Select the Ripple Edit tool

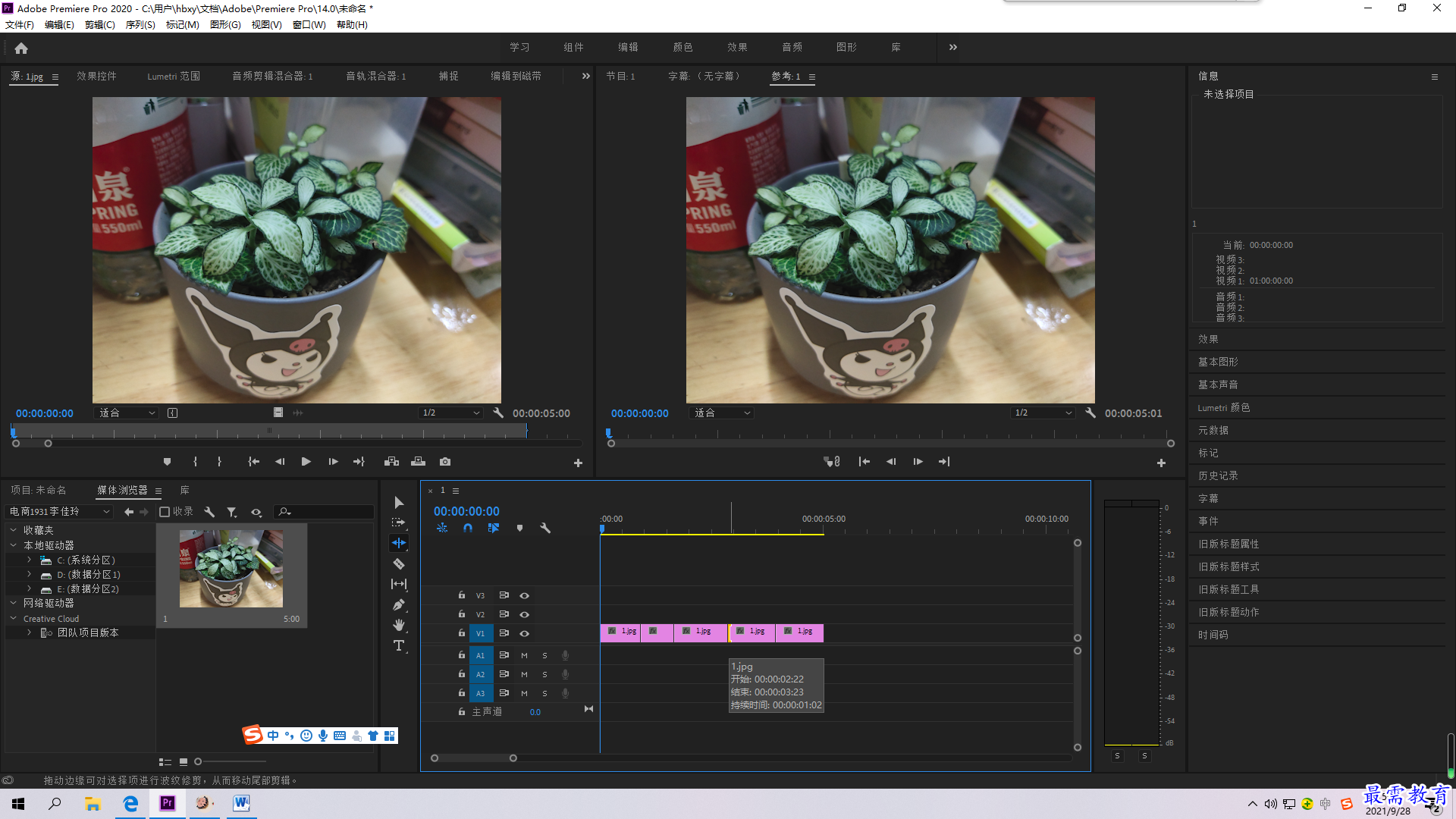[399, 543]
